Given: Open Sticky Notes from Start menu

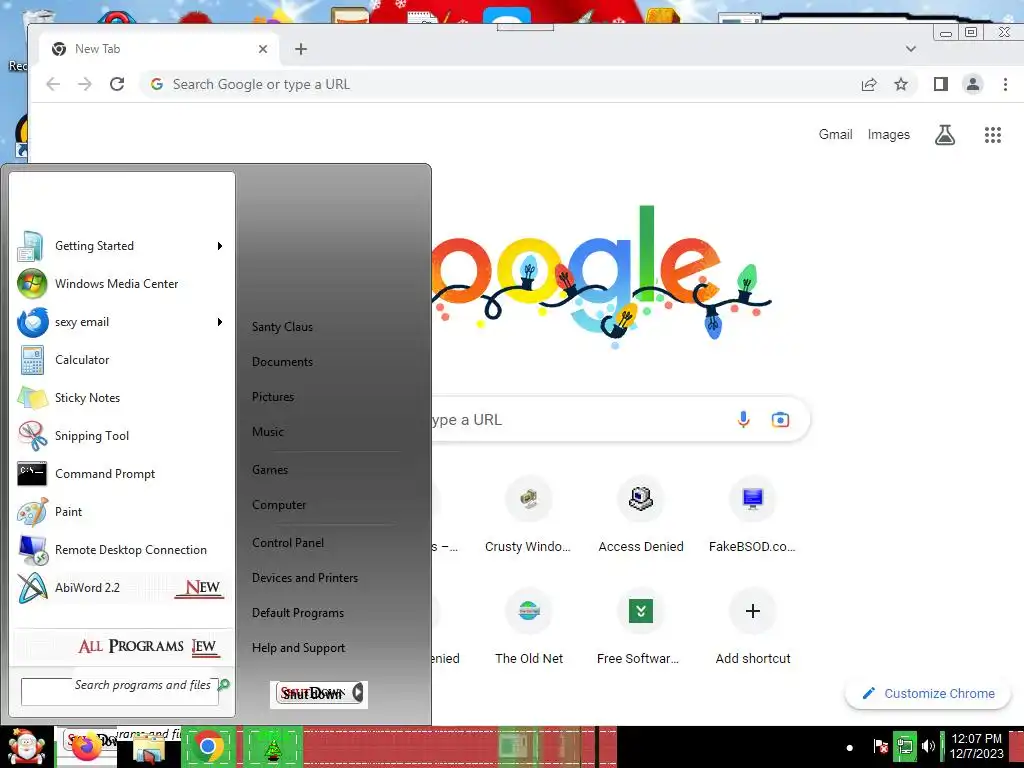Looking at the screenshot, I should click(121, 398).
